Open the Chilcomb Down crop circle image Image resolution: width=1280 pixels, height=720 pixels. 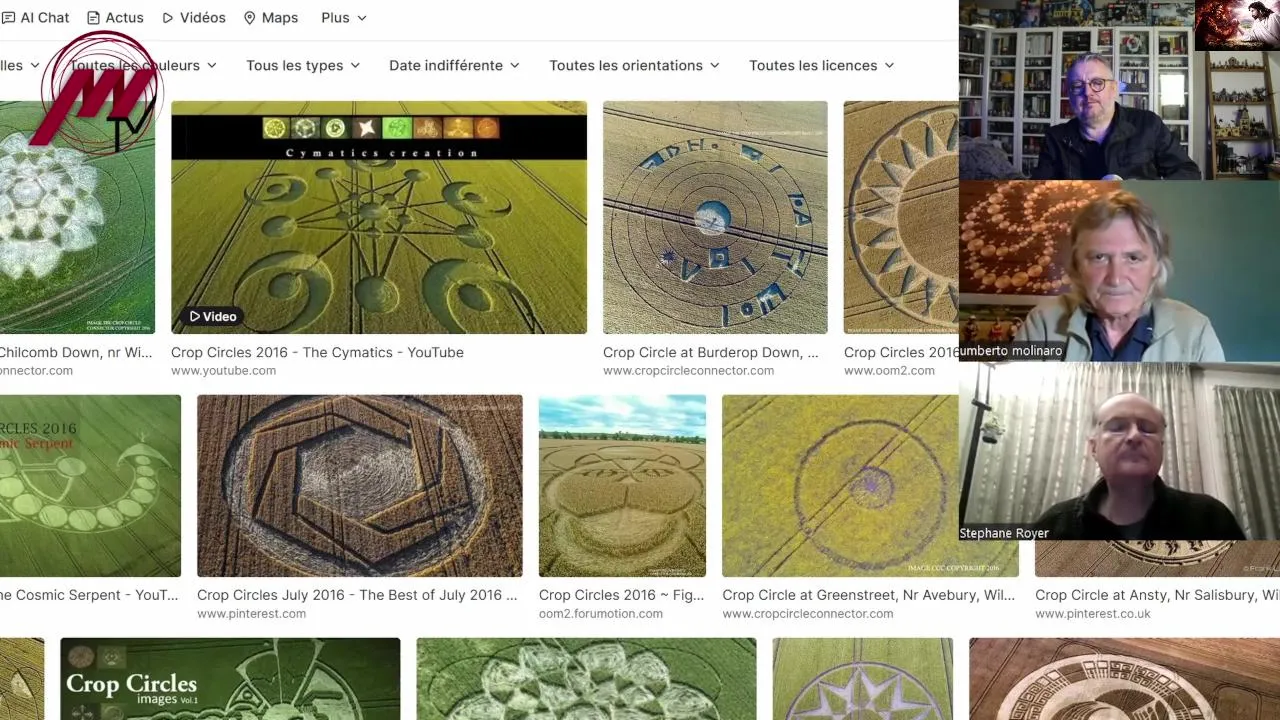pyautogui.click(x=77, y=217)
